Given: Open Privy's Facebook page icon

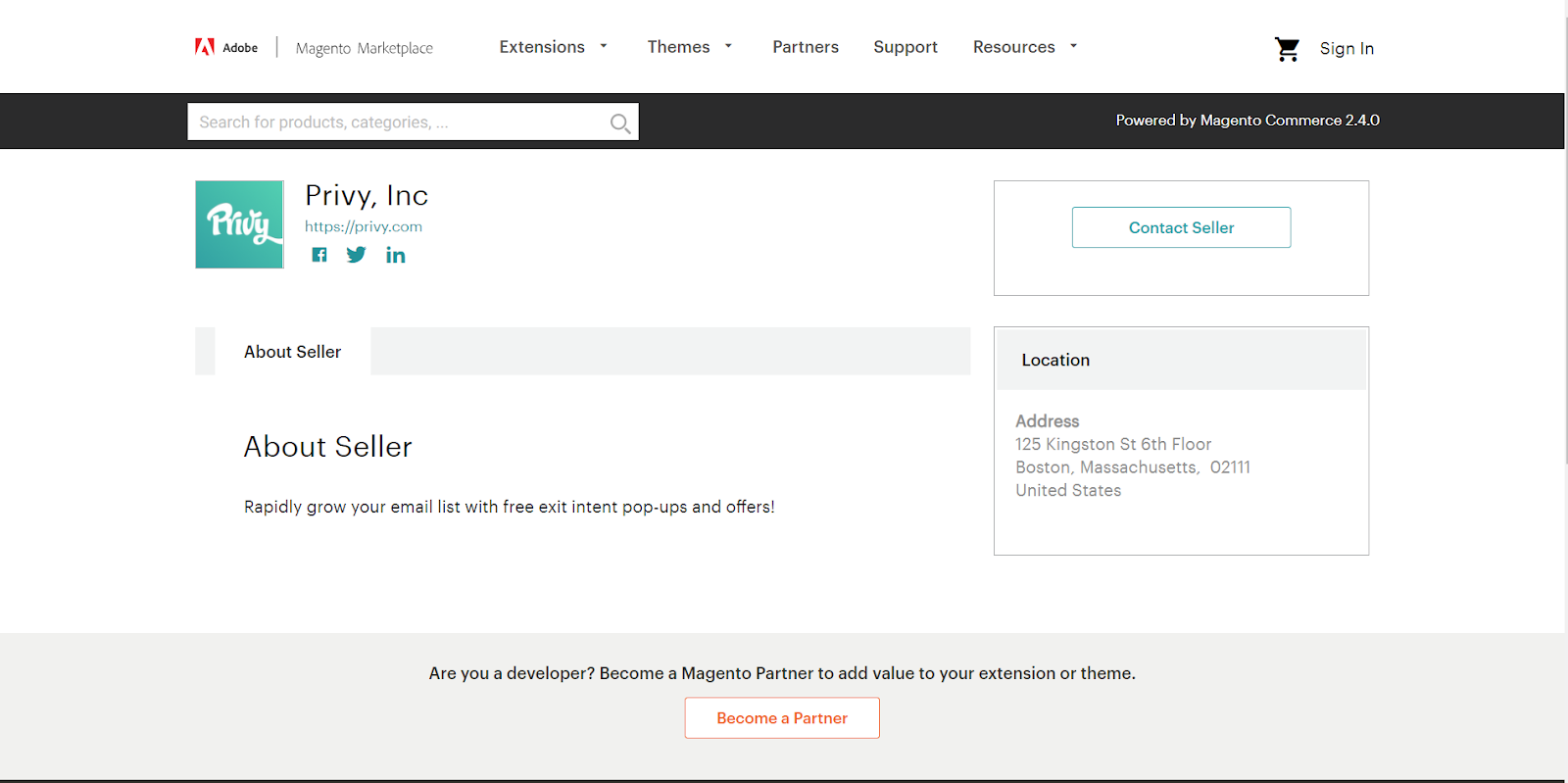Looking at the screenshot, I should 319,255.
